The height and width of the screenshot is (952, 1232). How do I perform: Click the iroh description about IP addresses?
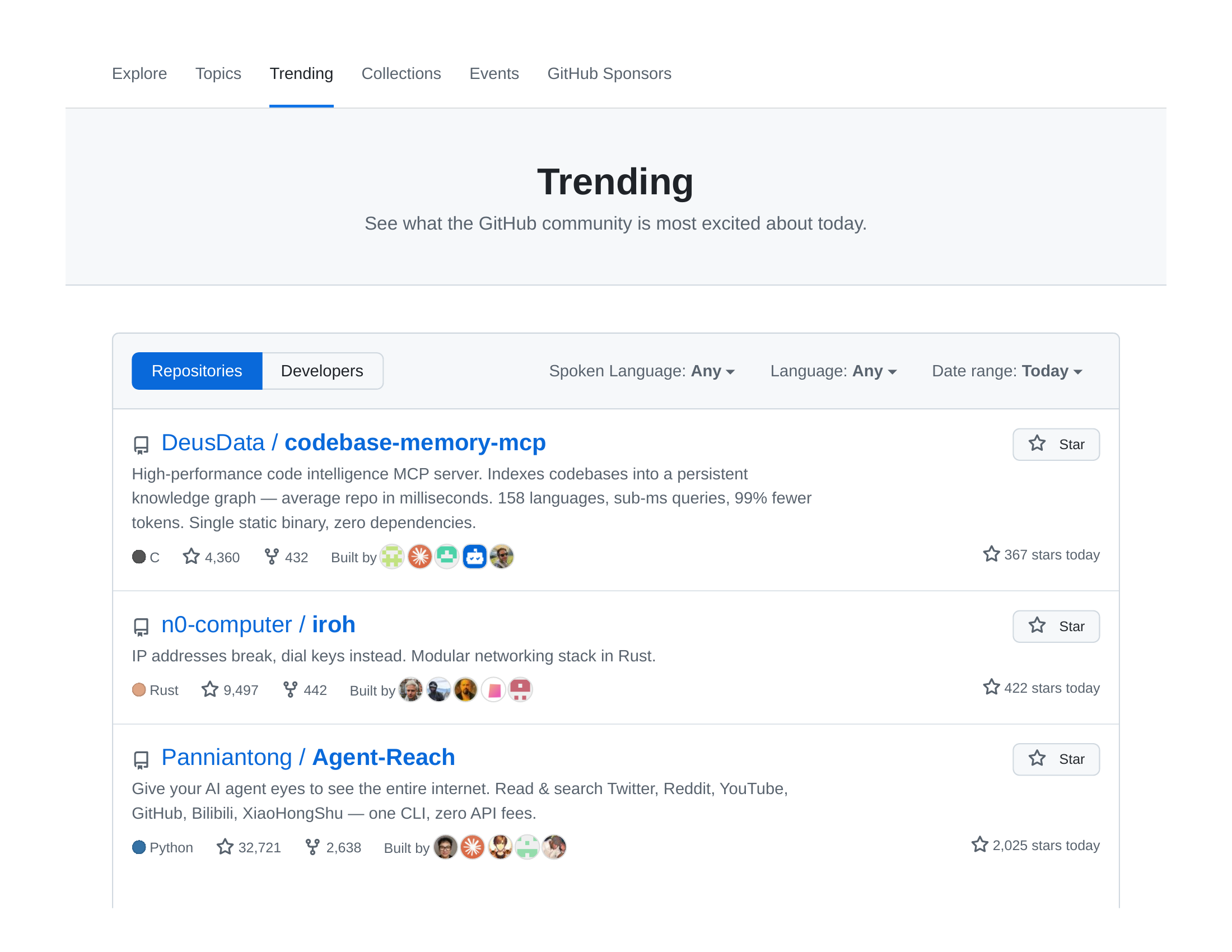click(x=394, y=656)
